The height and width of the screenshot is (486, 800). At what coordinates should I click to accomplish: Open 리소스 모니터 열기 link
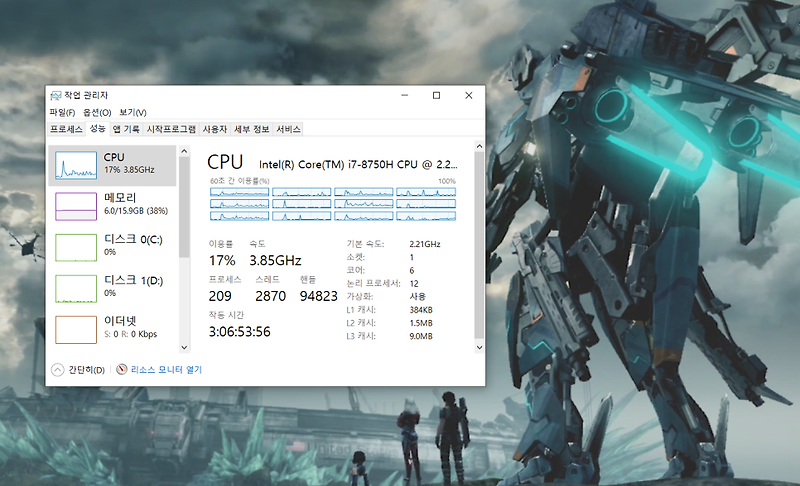coord(166,370)
